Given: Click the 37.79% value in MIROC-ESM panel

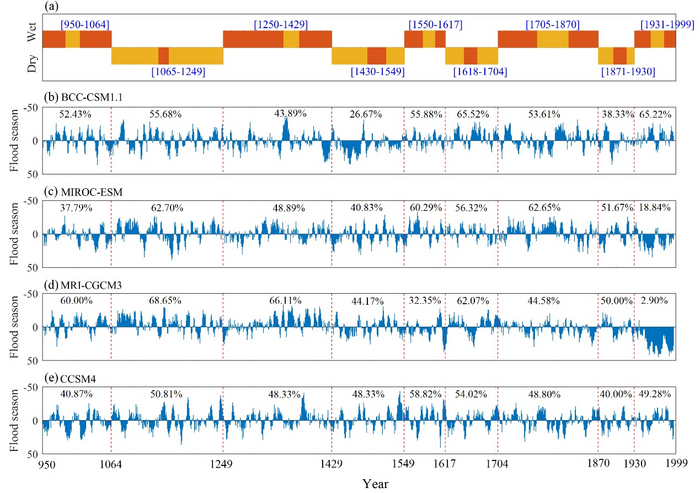Looking at the screenshot, I should 76,208.
